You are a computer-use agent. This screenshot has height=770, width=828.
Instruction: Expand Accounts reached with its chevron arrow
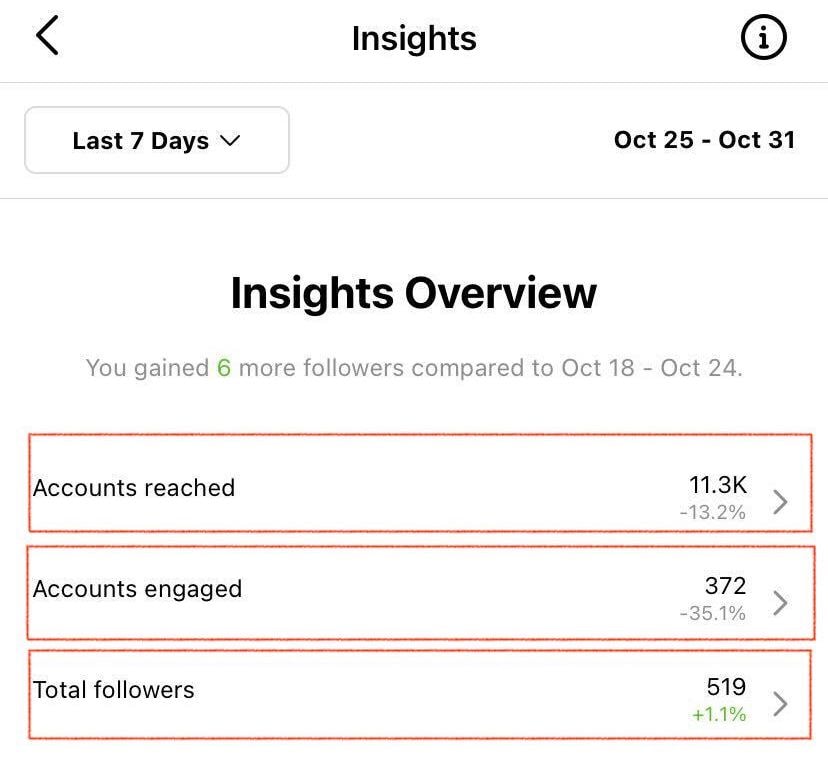click(781, 501)
